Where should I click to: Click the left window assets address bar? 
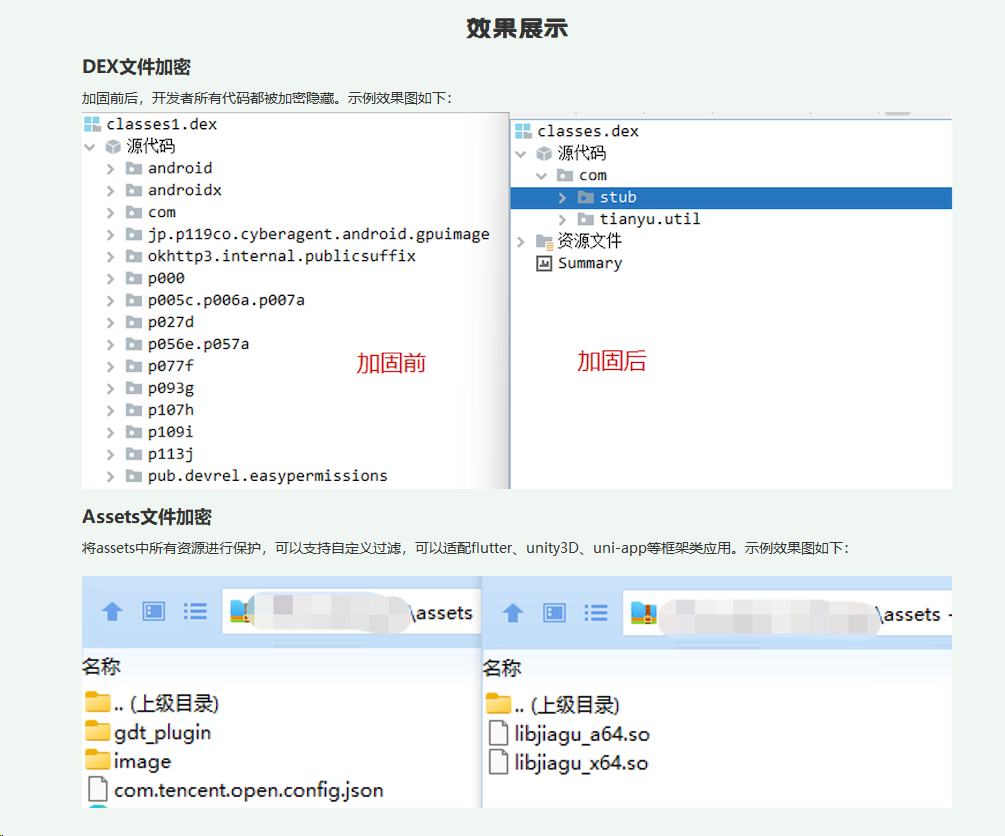[351, 612]
